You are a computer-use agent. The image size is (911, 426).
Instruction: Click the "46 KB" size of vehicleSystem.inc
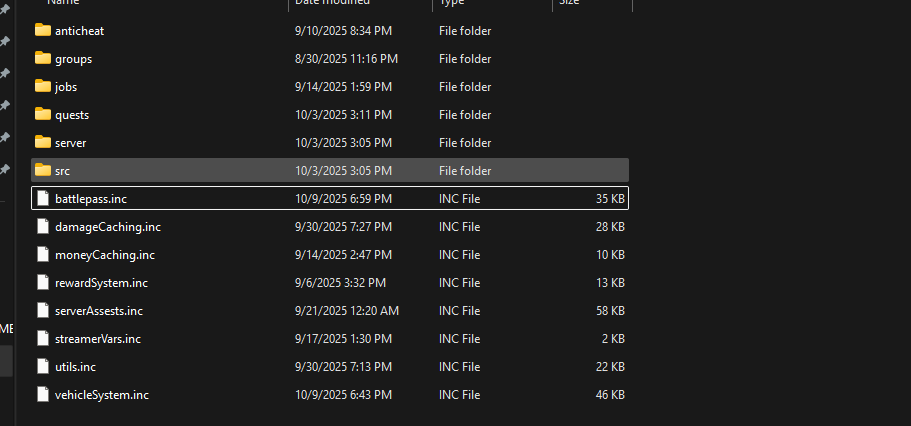610,395
